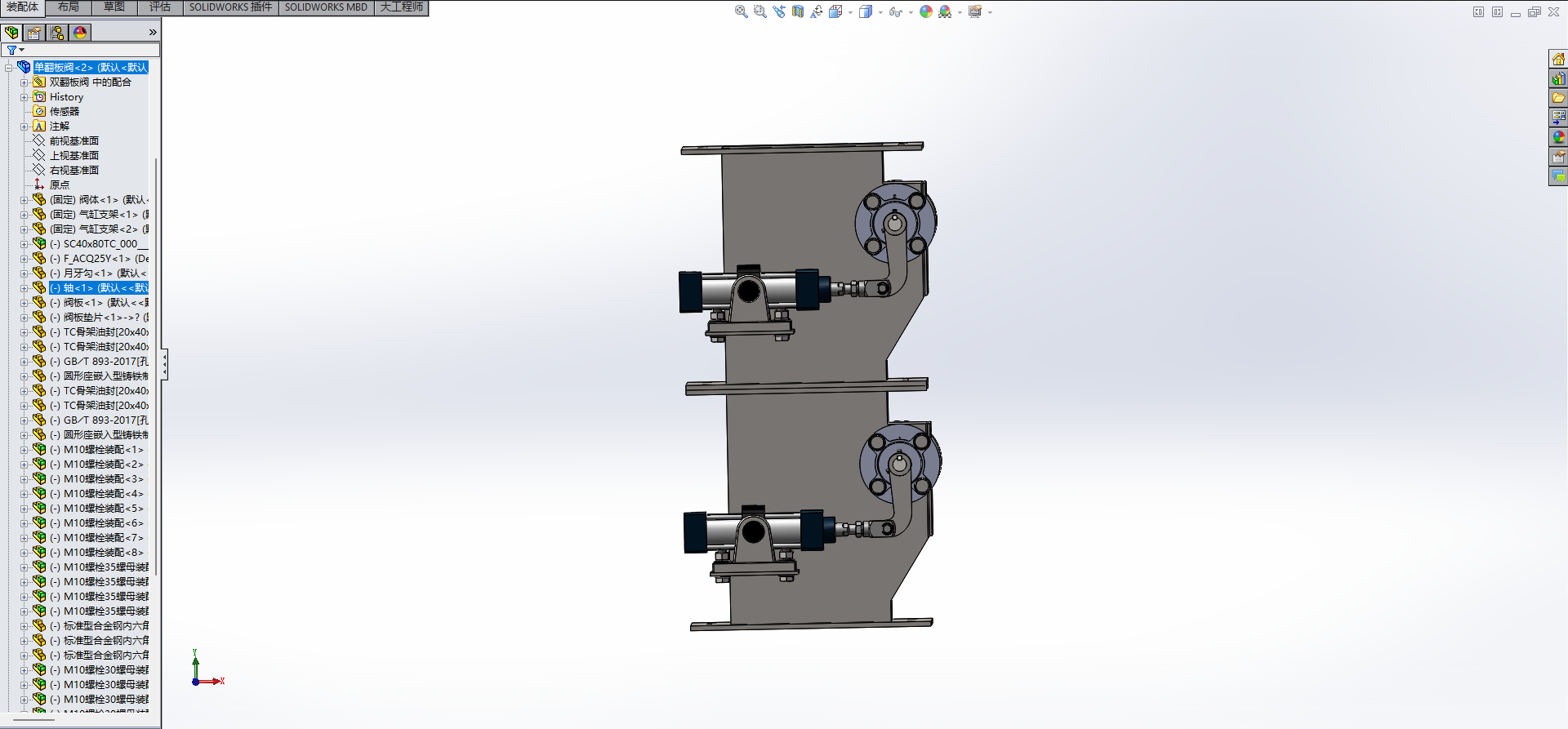Image resolution: width=1568 pixels, height=729 pixels.
Task: Open the Appearances task pane ball icon
Action: [1558, 137]
